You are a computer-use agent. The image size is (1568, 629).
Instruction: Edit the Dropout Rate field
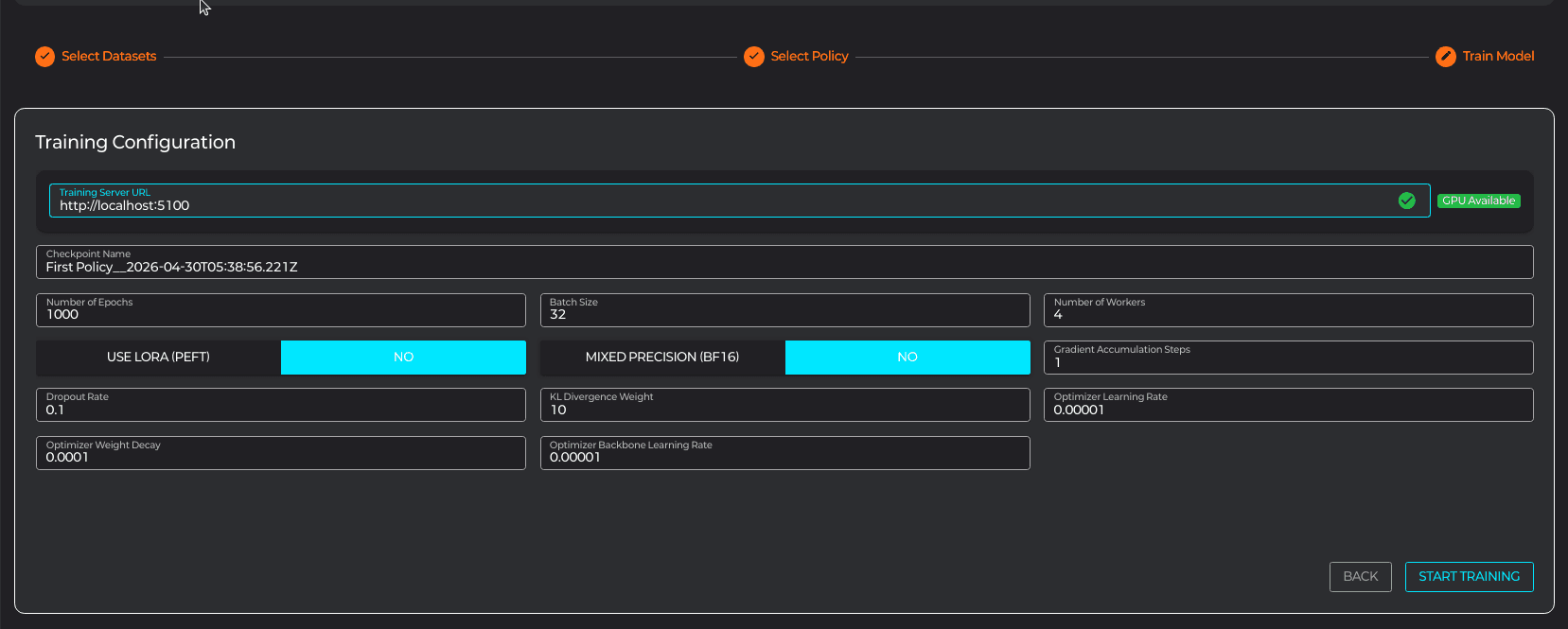tap(280, 405)
